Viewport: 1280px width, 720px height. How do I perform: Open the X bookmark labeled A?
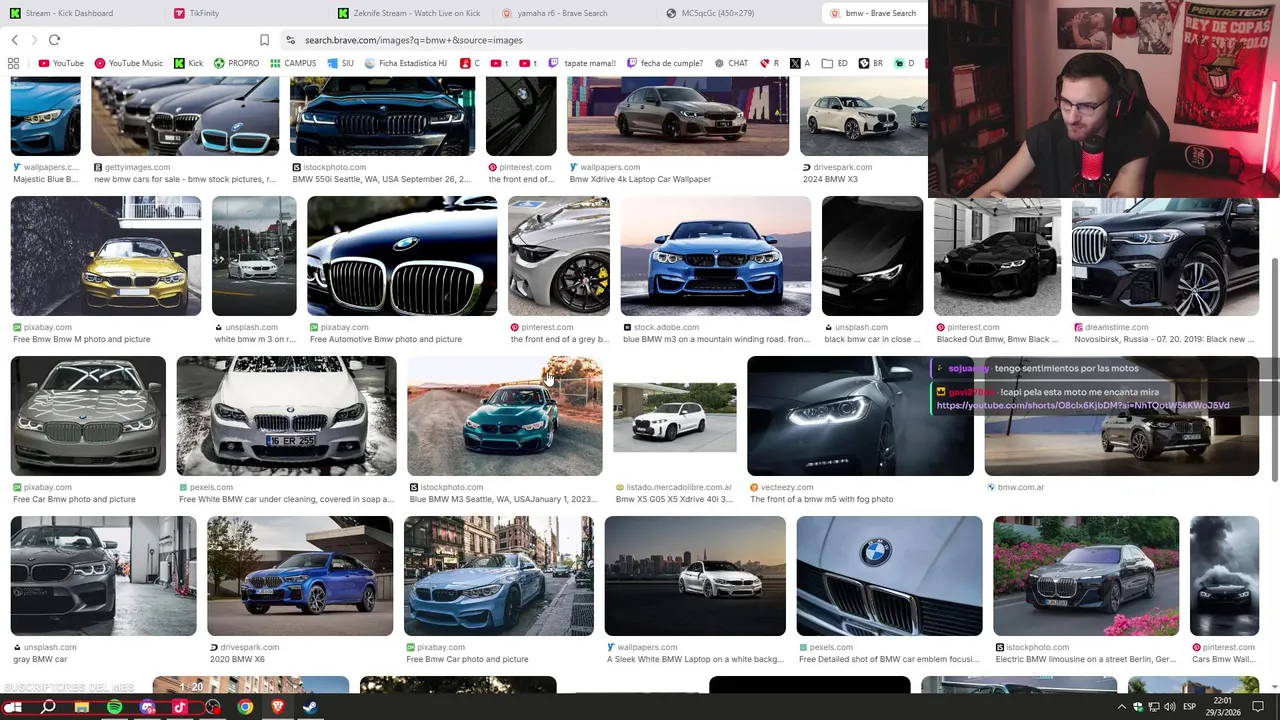(x=800, y=63)
